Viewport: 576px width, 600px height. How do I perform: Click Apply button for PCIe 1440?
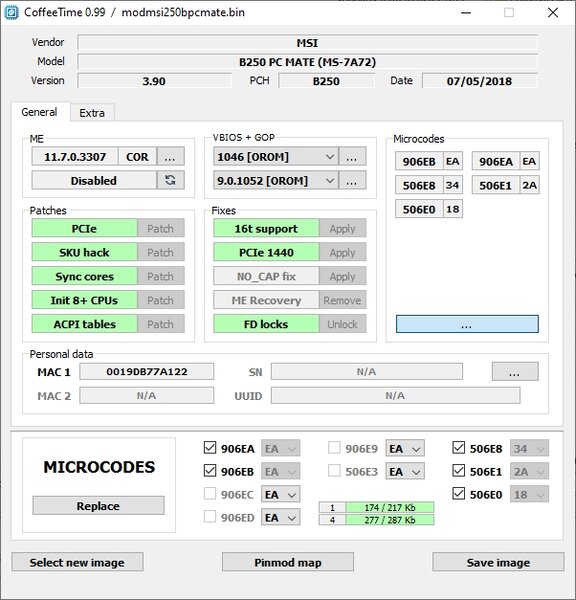[x=343, y=252]
